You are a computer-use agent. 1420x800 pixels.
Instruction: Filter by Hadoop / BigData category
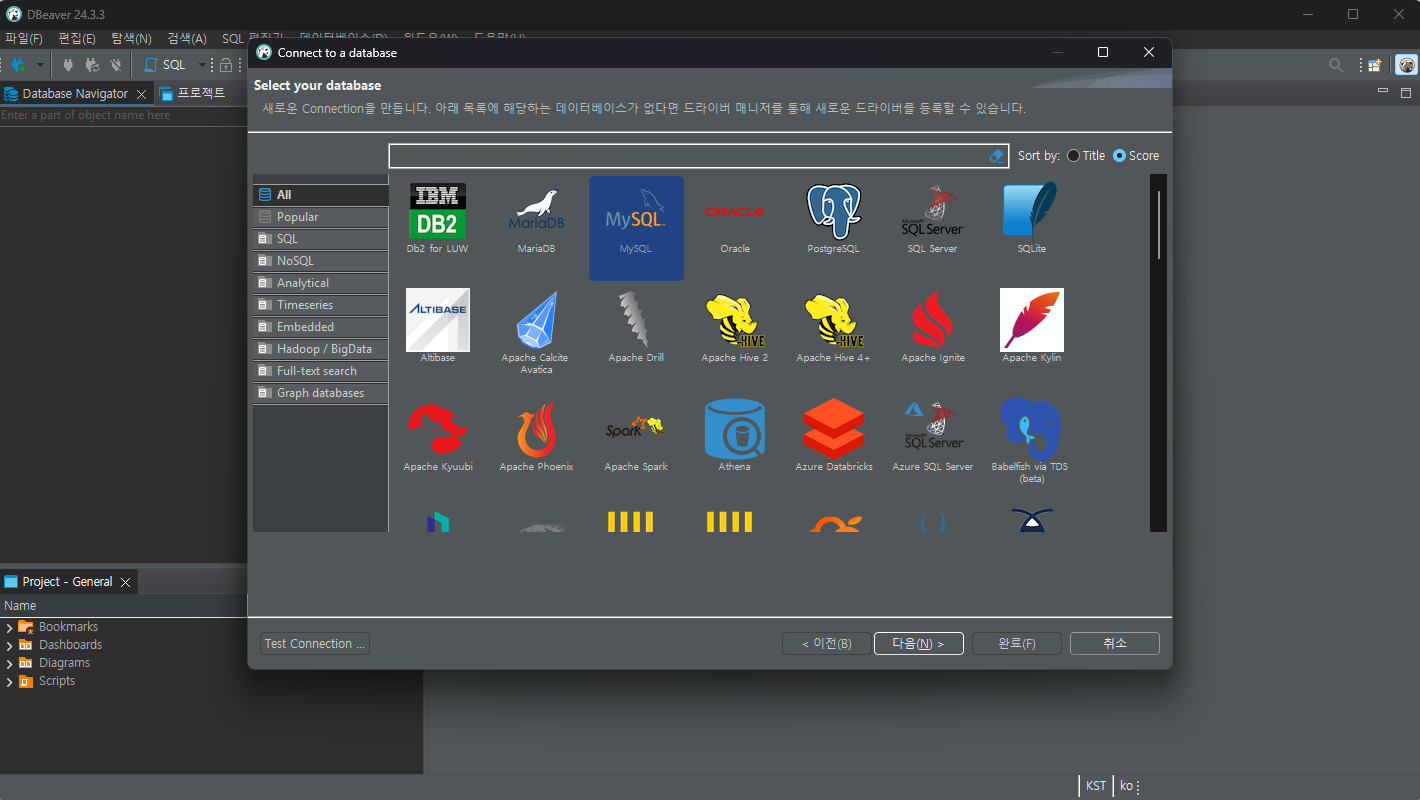point(320,349)
